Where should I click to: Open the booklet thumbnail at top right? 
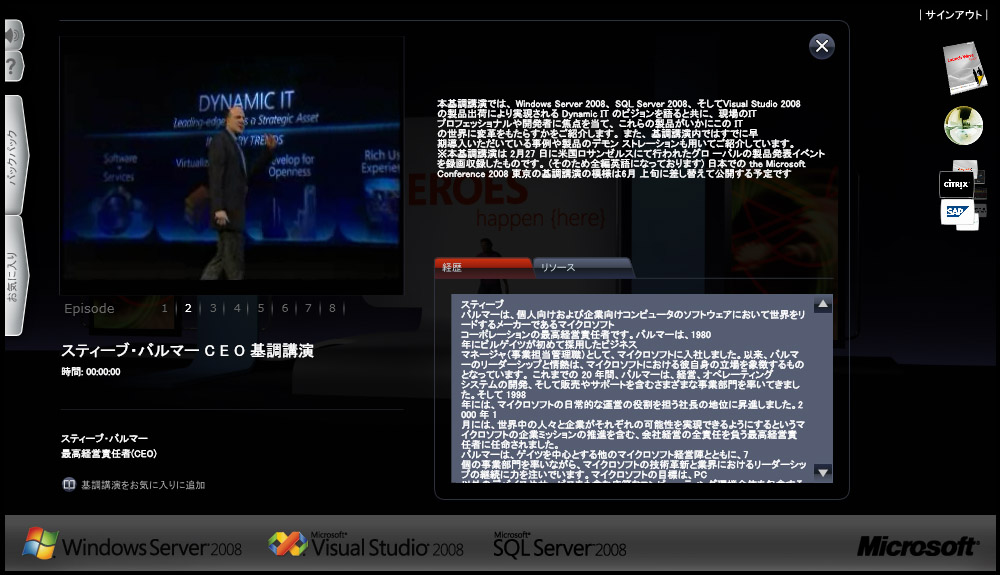click(964, 68)
